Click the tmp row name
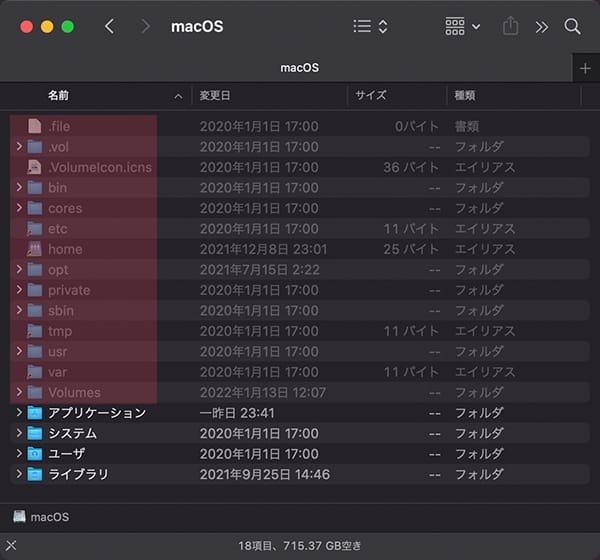The image size is (600, 560). (x=60, y=331)
